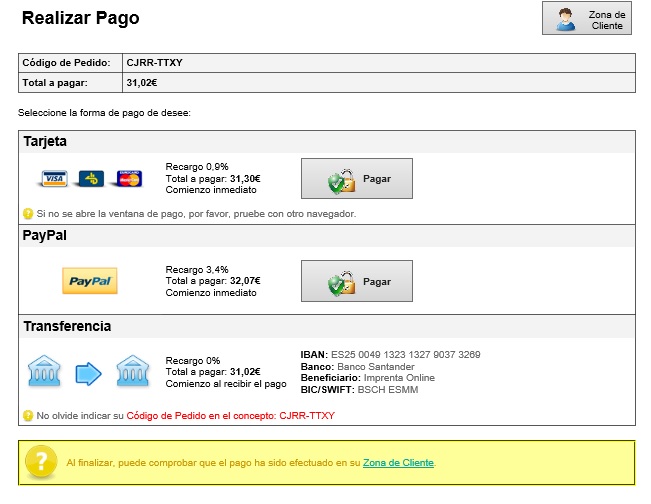Click the left bank building icon

[44, 373]
